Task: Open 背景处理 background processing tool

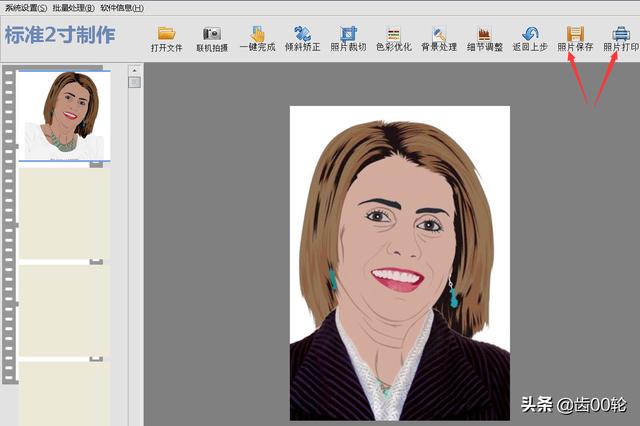Action: pos(438,34)
